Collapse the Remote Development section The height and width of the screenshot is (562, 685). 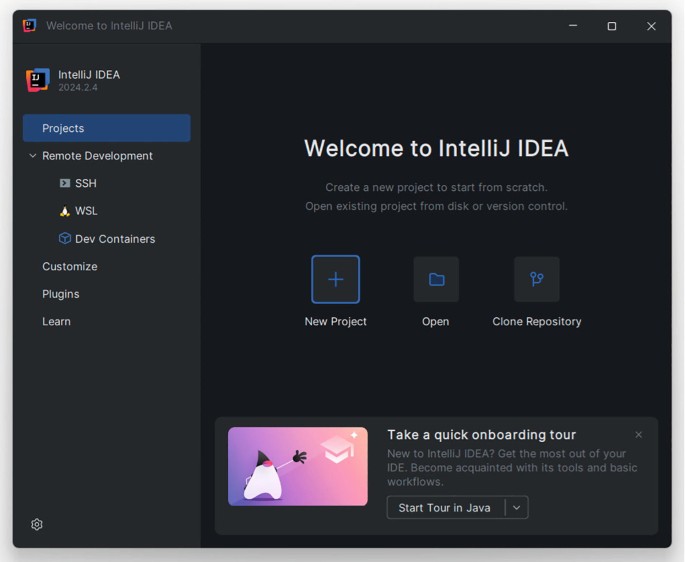click(x=33, y=156)
